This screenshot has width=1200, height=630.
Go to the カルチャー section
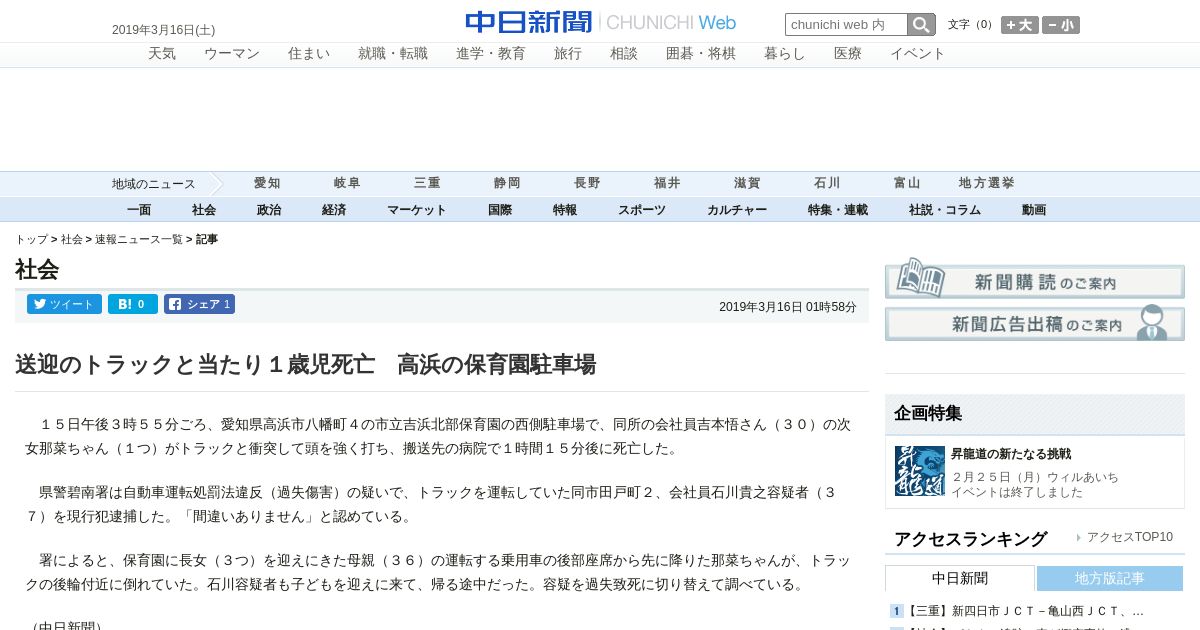coord(737,210)
